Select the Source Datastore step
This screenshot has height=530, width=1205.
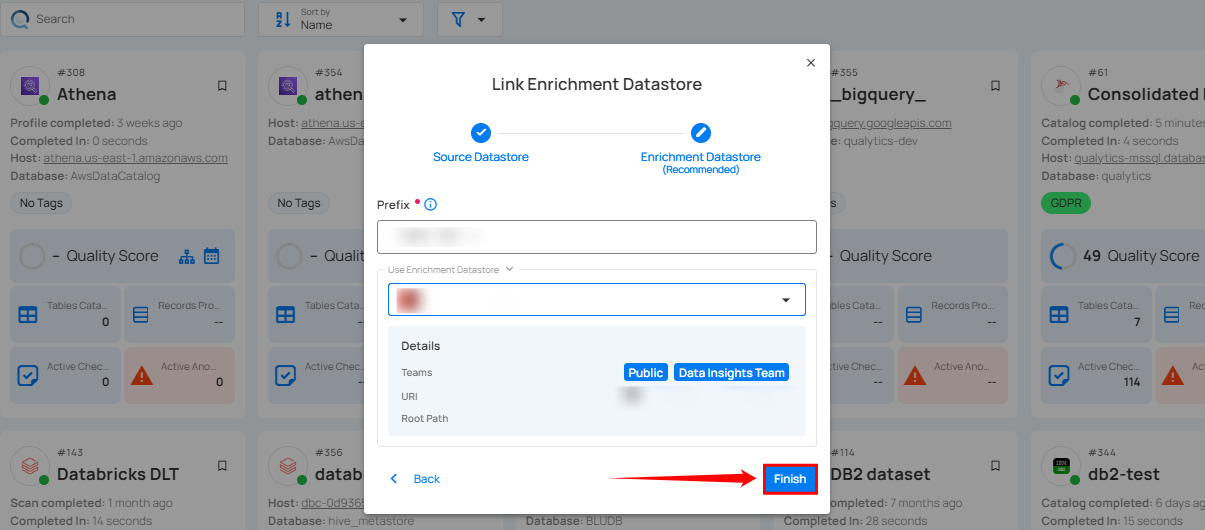click(481, 133)
